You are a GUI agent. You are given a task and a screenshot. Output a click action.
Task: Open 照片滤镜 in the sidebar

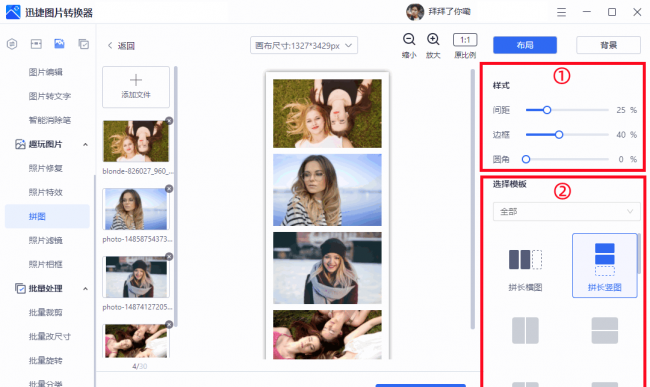click(46, 240)
